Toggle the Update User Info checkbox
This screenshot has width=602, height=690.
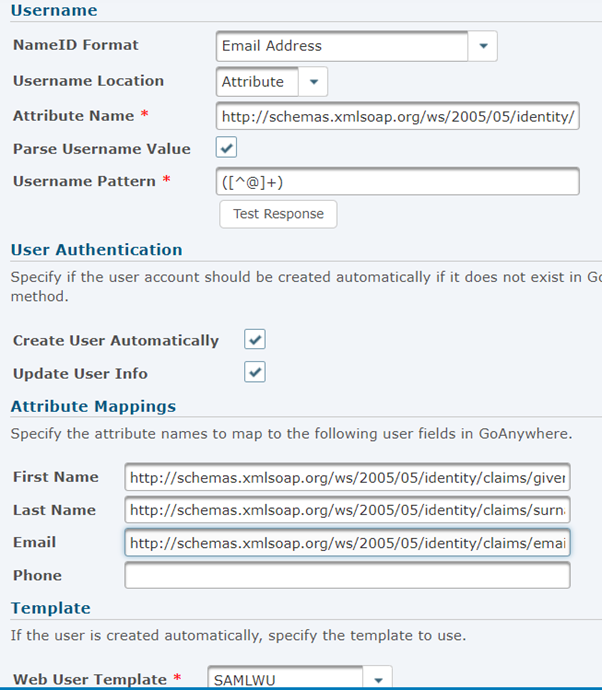click(x=255, y=372)
